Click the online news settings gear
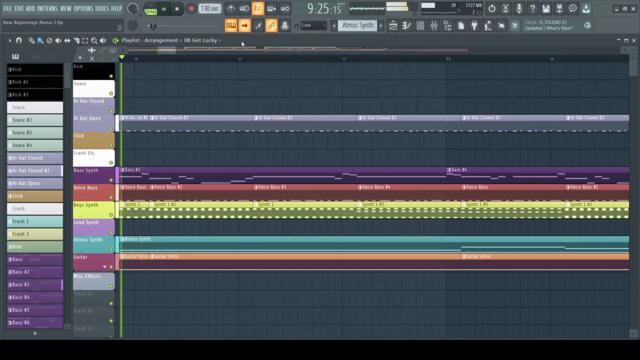 587,25
